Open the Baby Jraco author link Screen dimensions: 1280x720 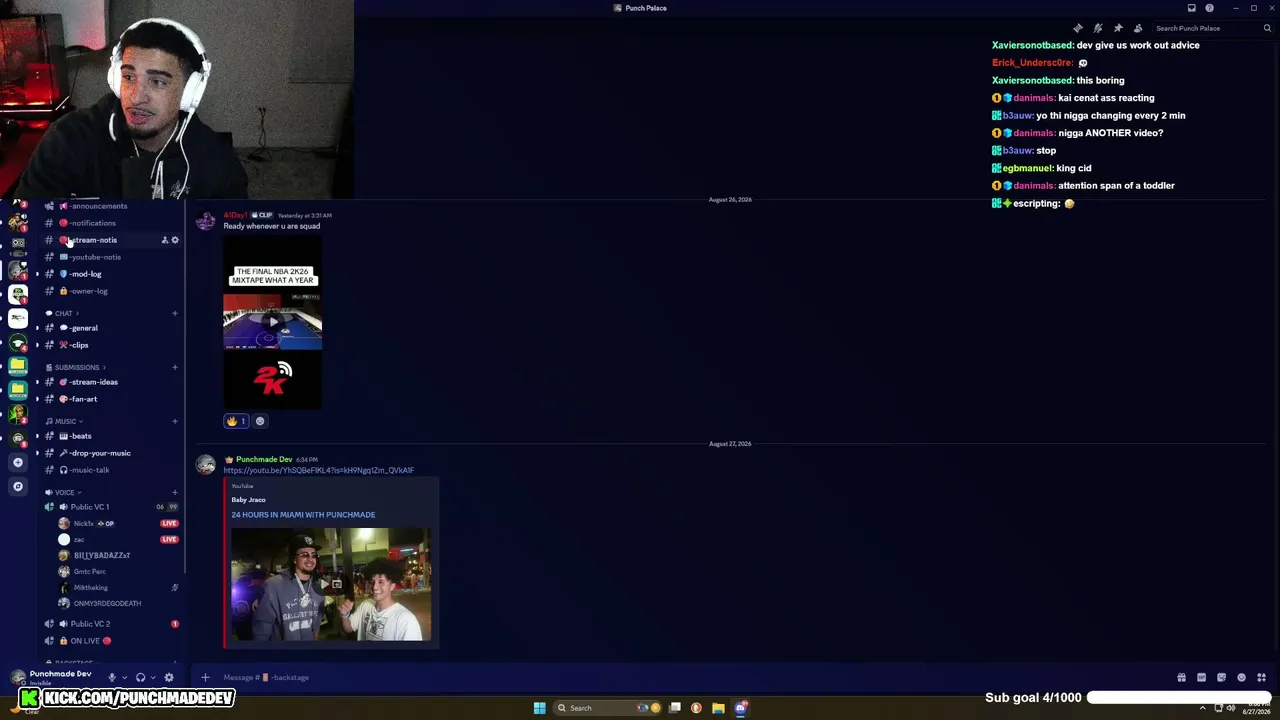point(248,499)
